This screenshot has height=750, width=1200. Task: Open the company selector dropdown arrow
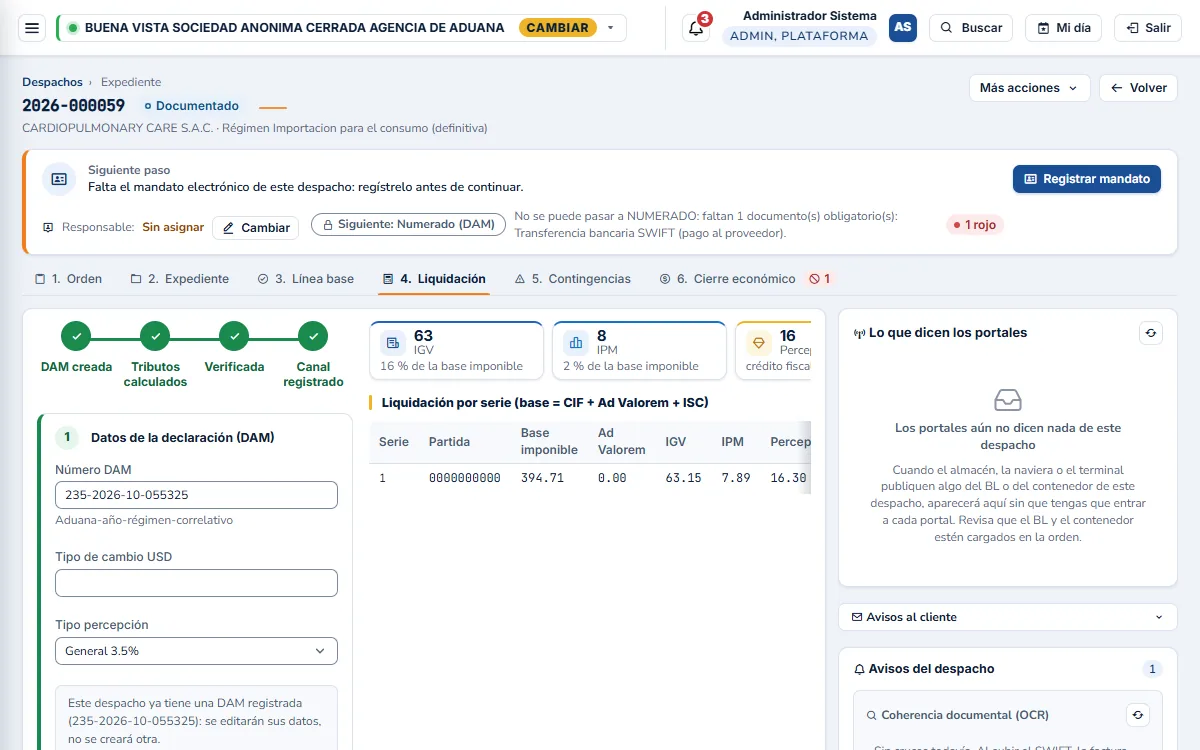point(611,28)
